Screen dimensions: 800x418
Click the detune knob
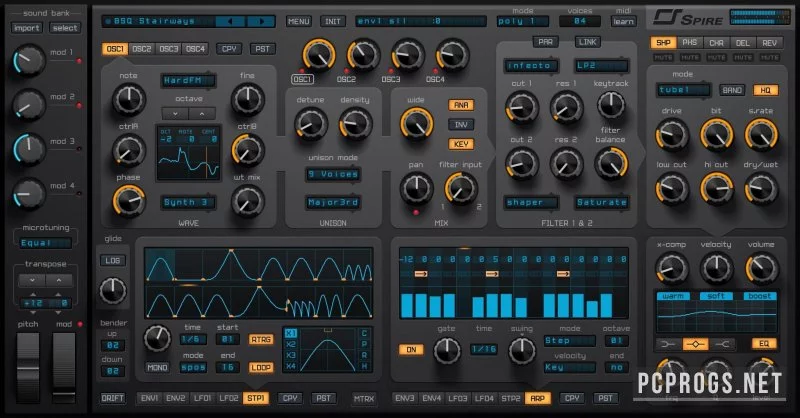coord(310,124)
